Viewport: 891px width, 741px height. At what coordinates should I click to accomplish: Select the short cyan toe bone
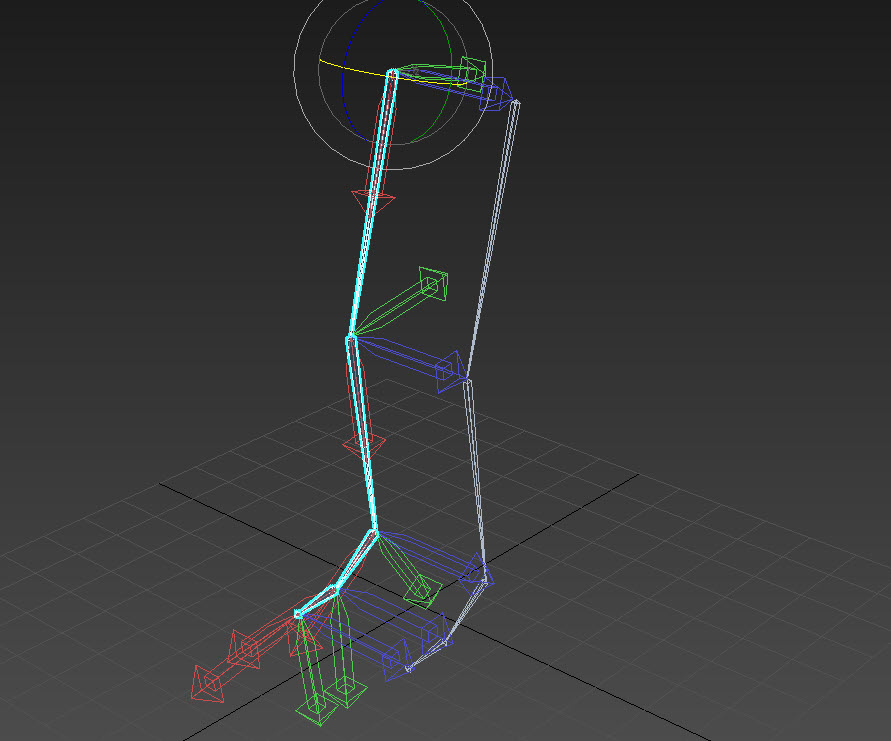[x=317, y=603]
